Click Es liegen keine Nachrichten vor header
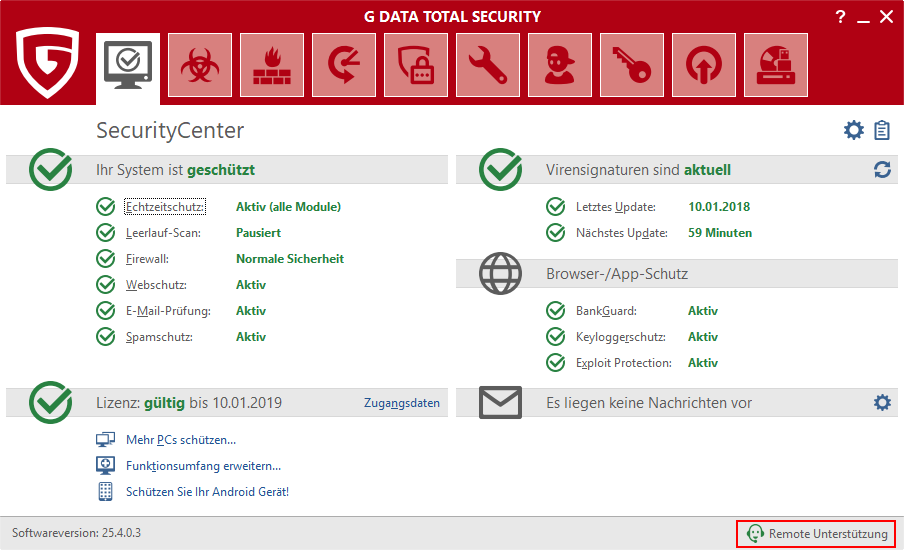This screenshot has height=550, width=904. 649,403
